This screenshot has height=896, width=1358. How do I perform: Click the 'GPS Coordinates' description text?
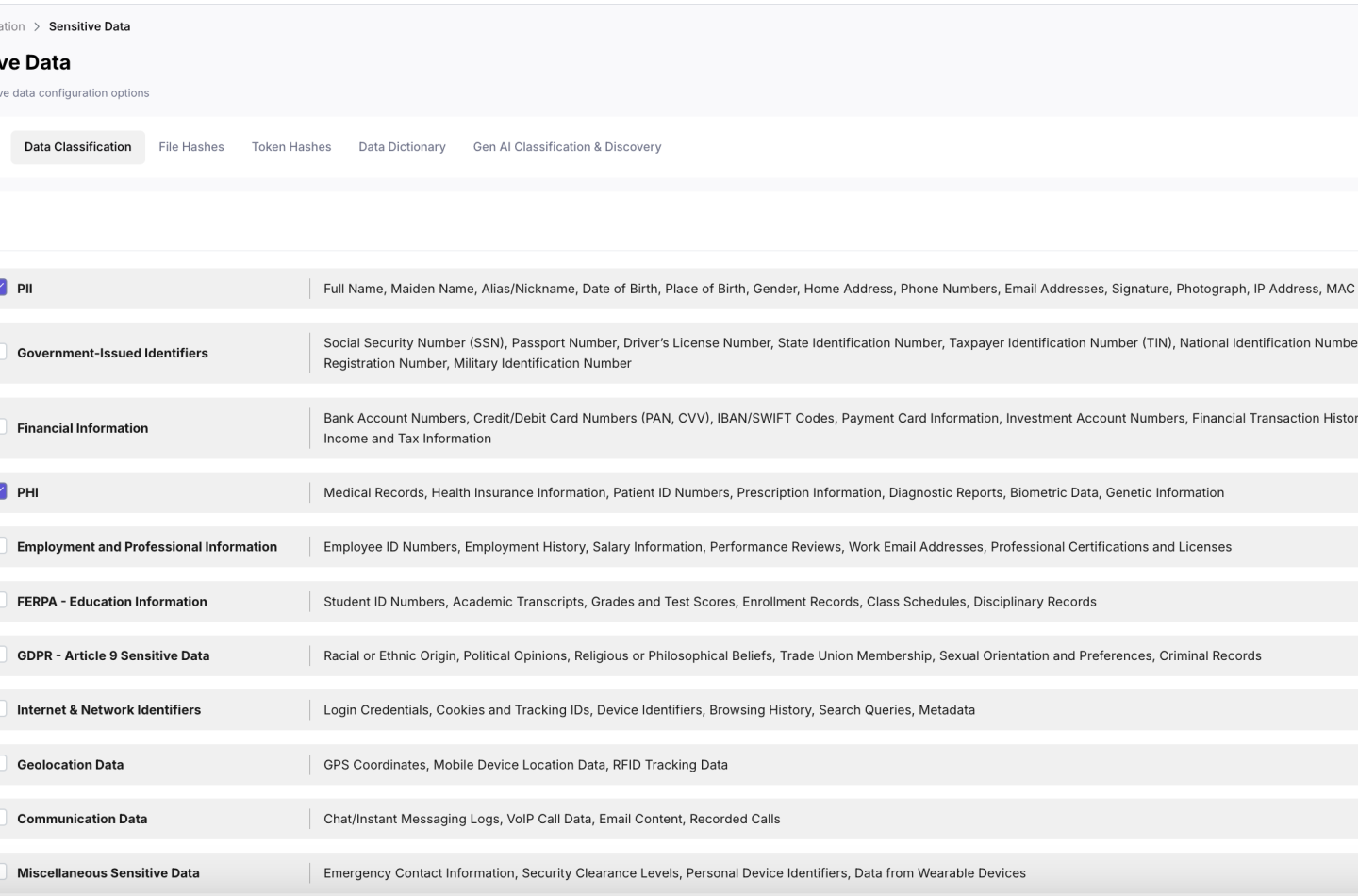(525, 765)
